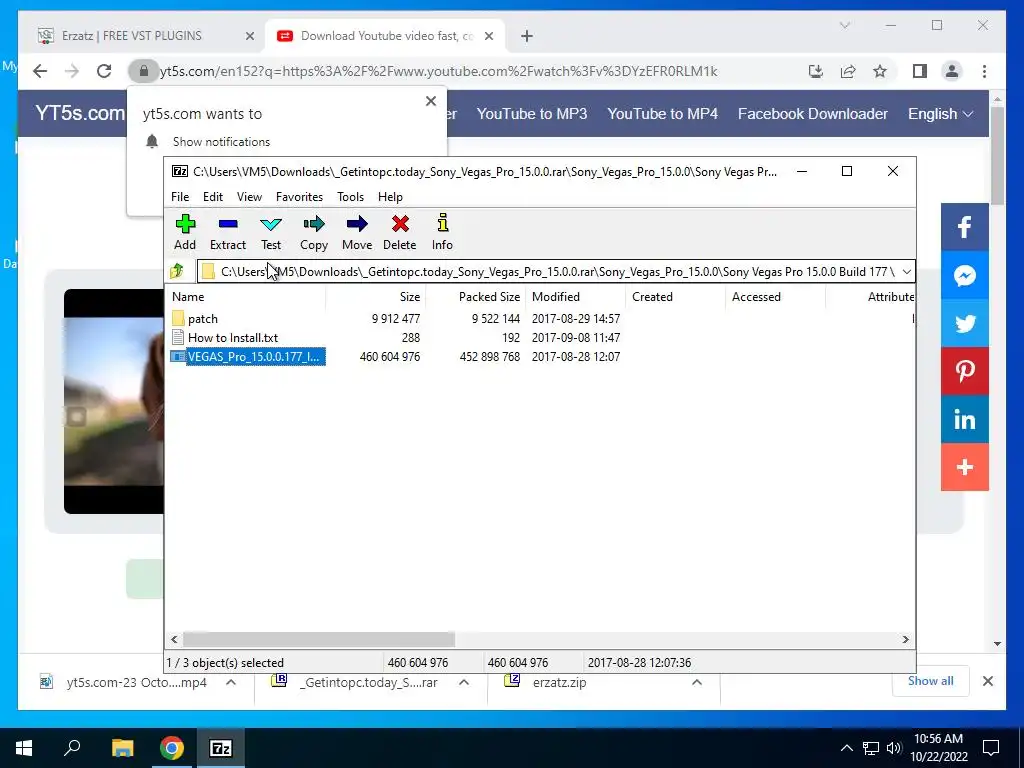Open the volume speaker tray icon
Viewport: 1024px width, 768px height.
(x=895, y=748)
